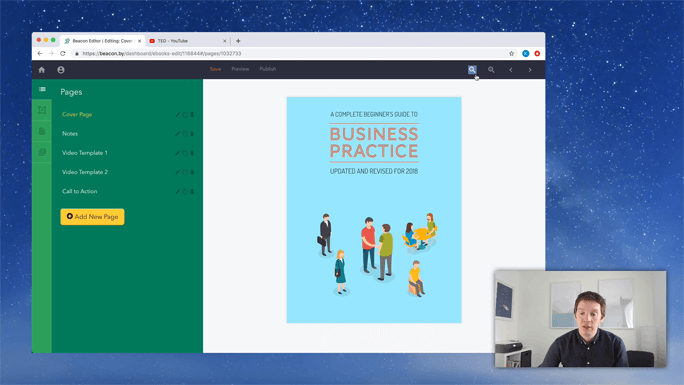Click the delete icon for Call to Action
Screen dimensions: 684x385
(192, 191)
